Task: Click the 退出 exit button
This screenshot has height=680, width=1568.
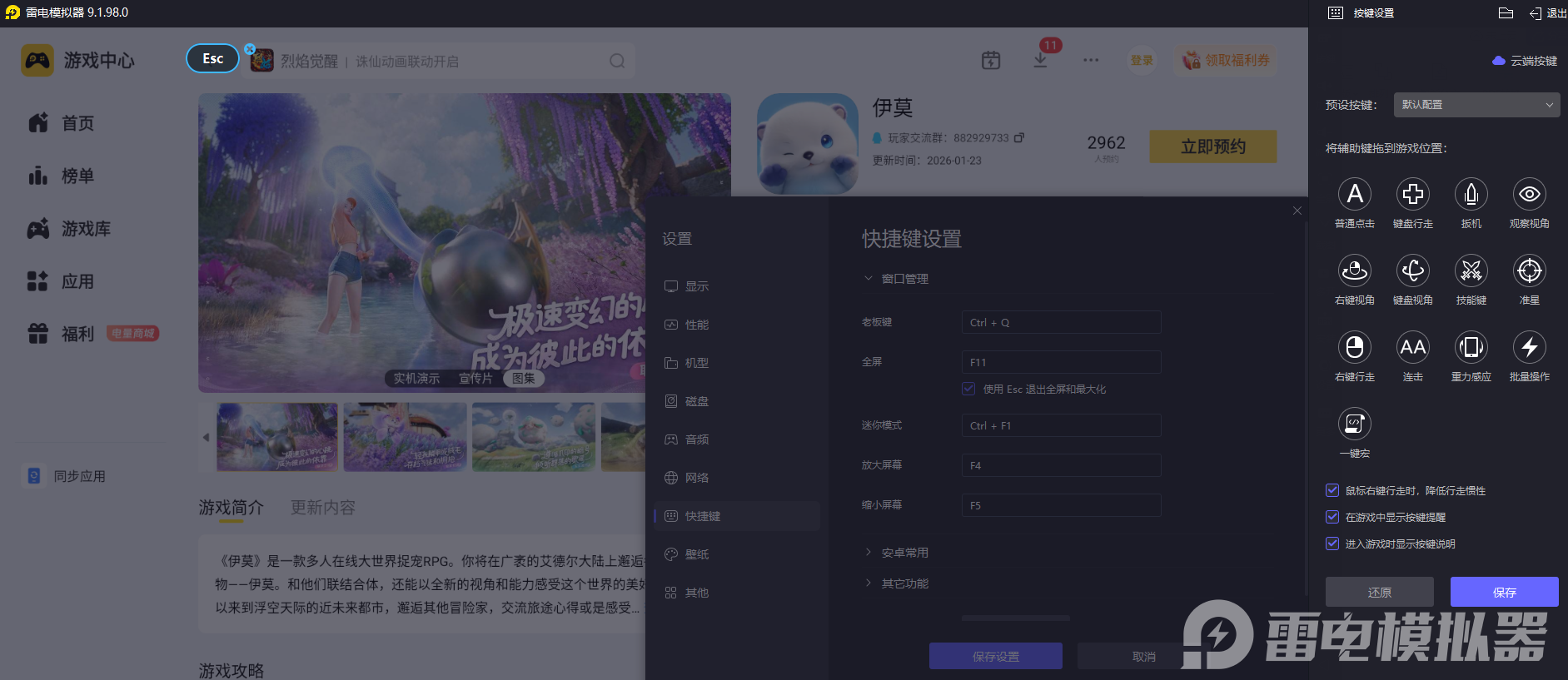Action: (x=1548, y=12)
